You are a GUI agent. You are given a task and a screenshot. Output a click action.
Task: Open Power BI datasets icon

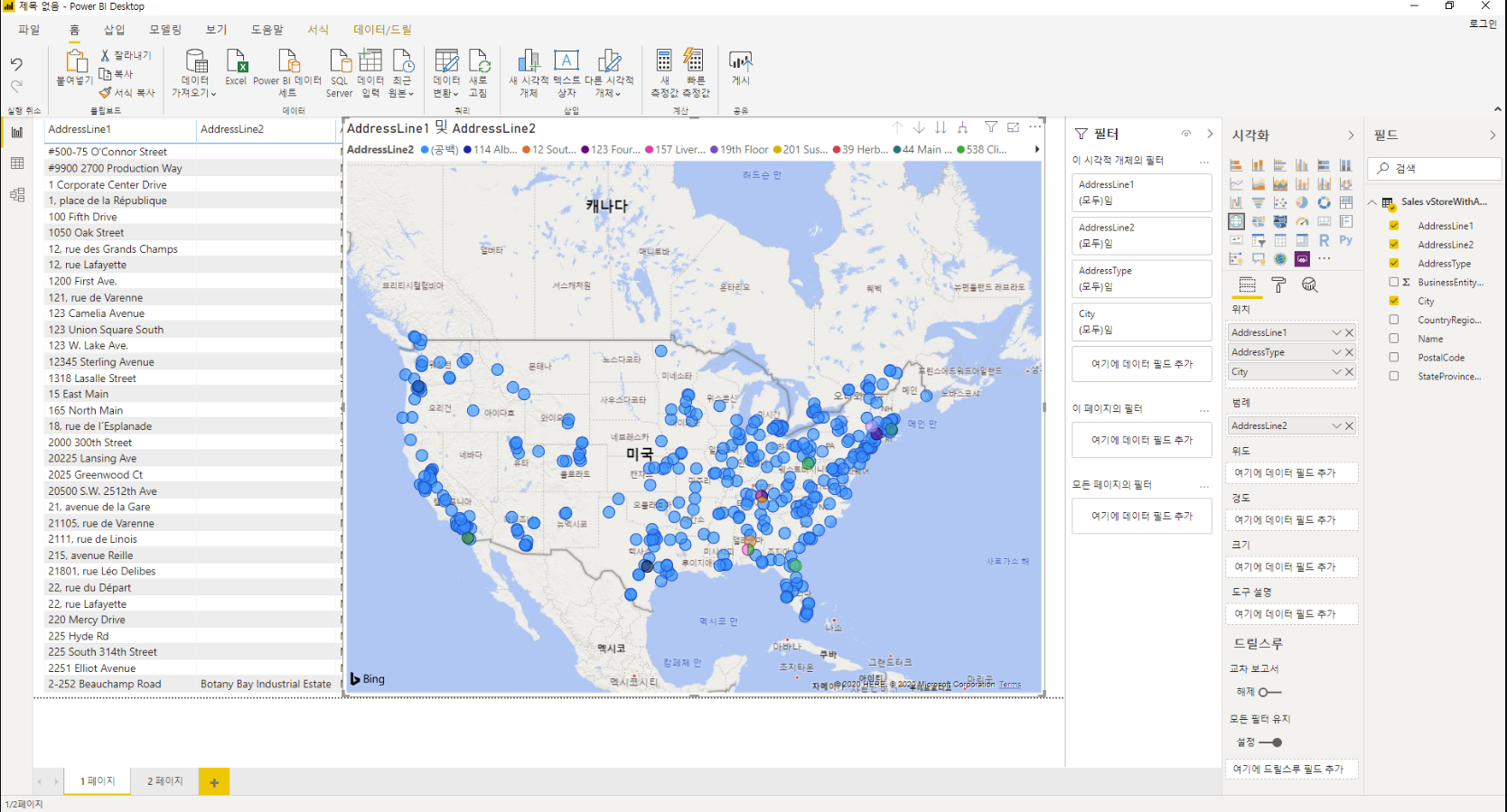point(288,61)
